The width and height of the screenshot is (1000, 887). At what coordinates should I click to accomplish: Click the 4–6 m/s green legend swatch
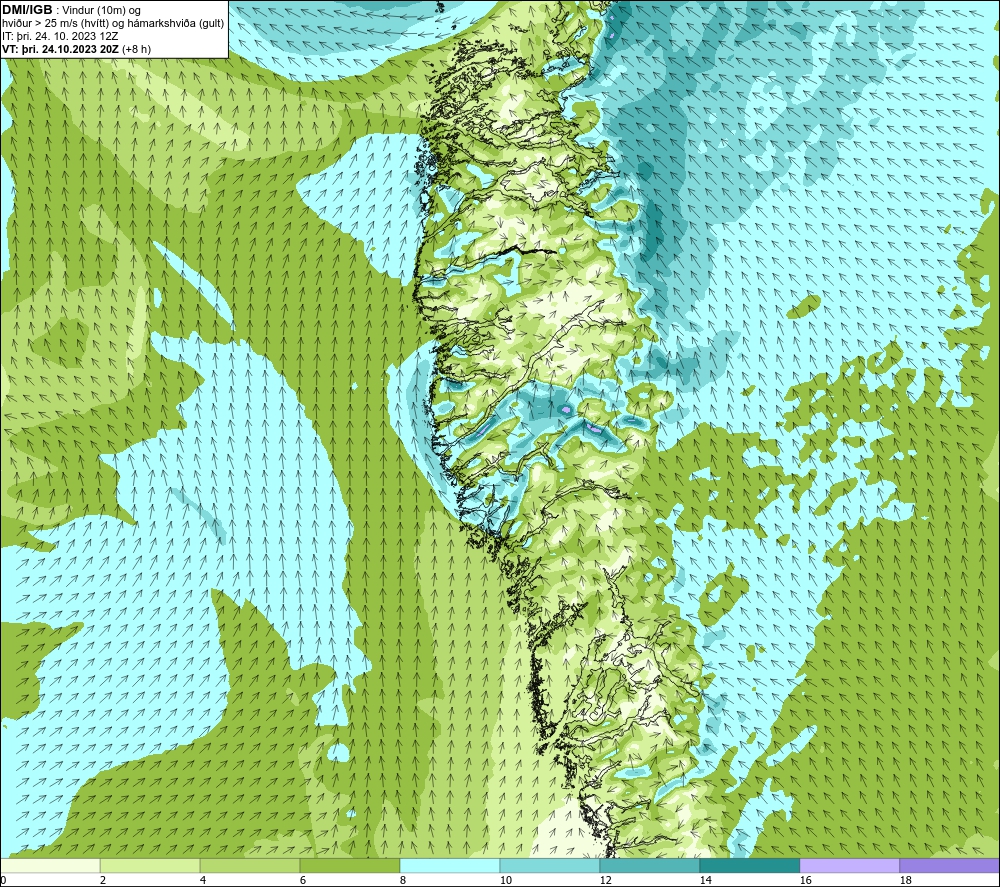coord(250,865)
